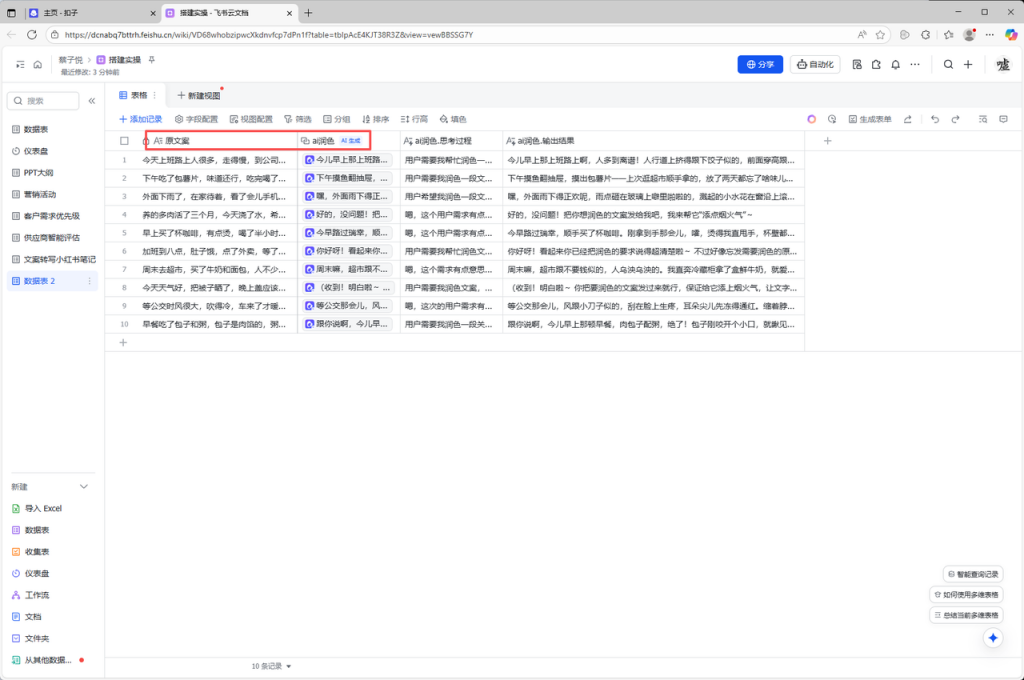The image size is (1024, 680).
Task: Collapse the 新建 section chevron
Action: coord(84,487)
